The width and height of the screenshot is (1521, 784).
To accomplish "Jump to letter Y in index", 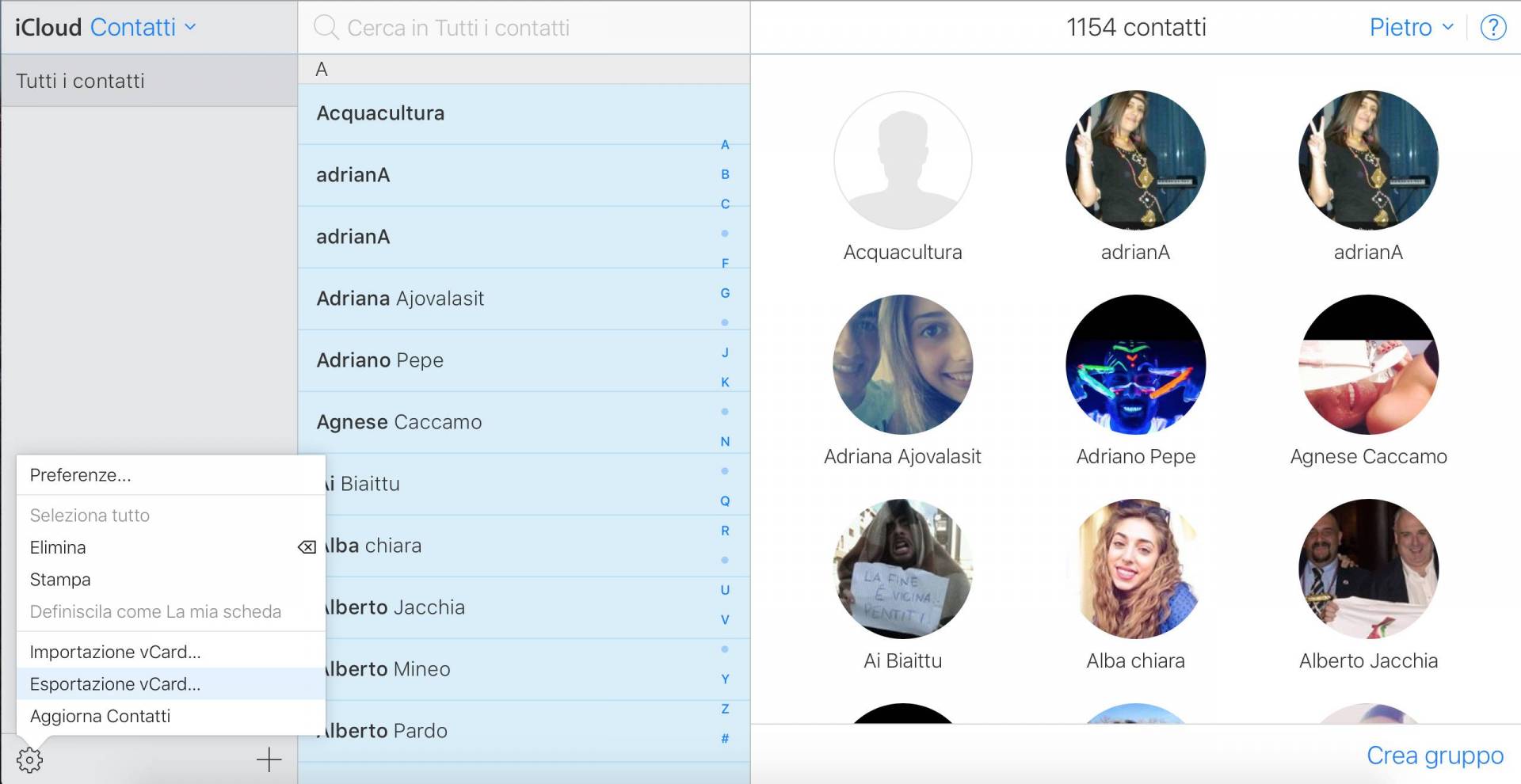I will (x=725, y=679).
